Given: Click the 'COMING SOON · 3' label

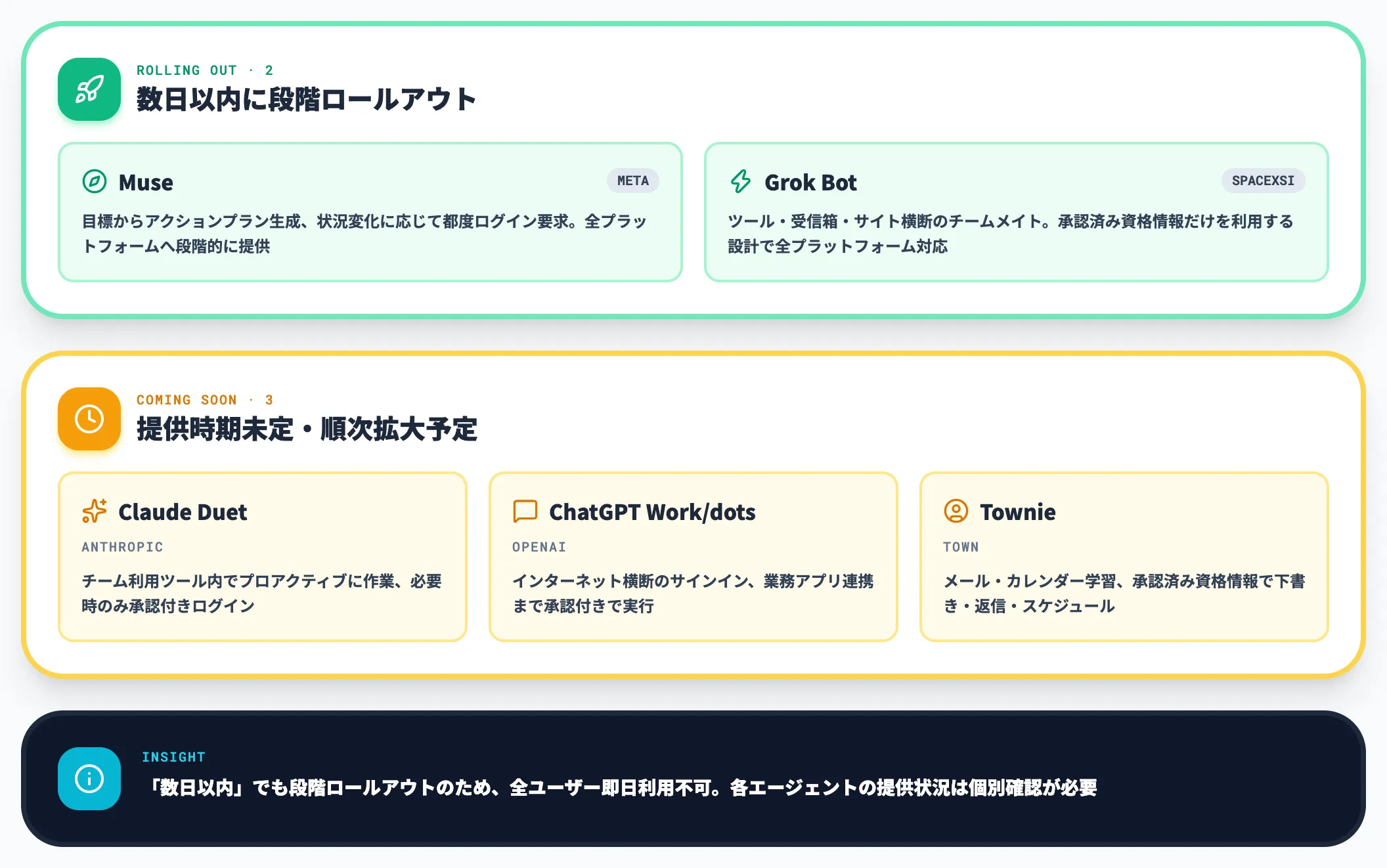Looking at the screenshot, I should pos(205,400).
